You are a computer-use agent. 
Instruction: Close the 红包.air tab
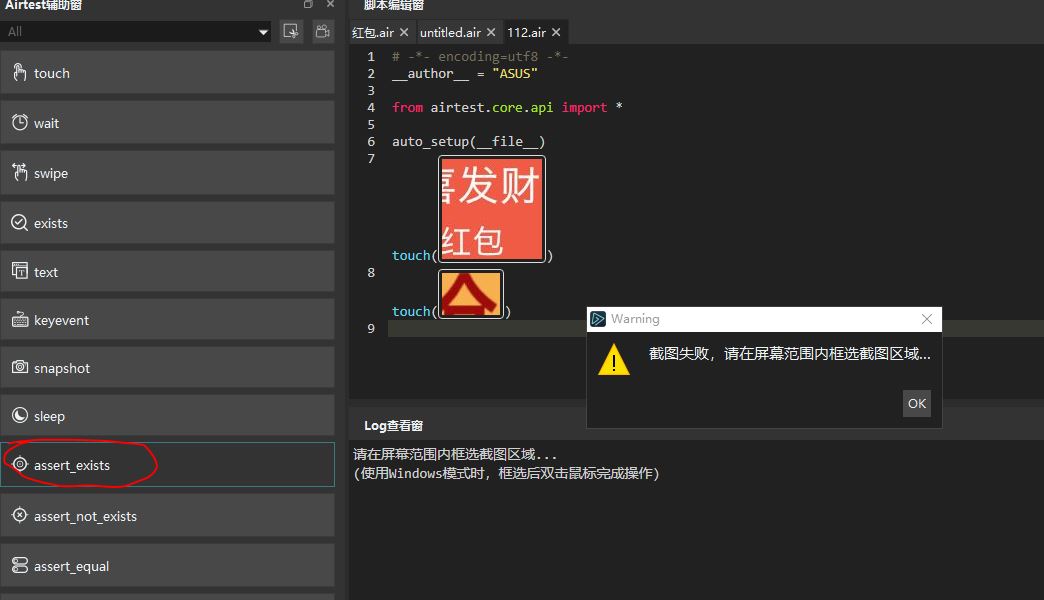(x=403, y=32)
